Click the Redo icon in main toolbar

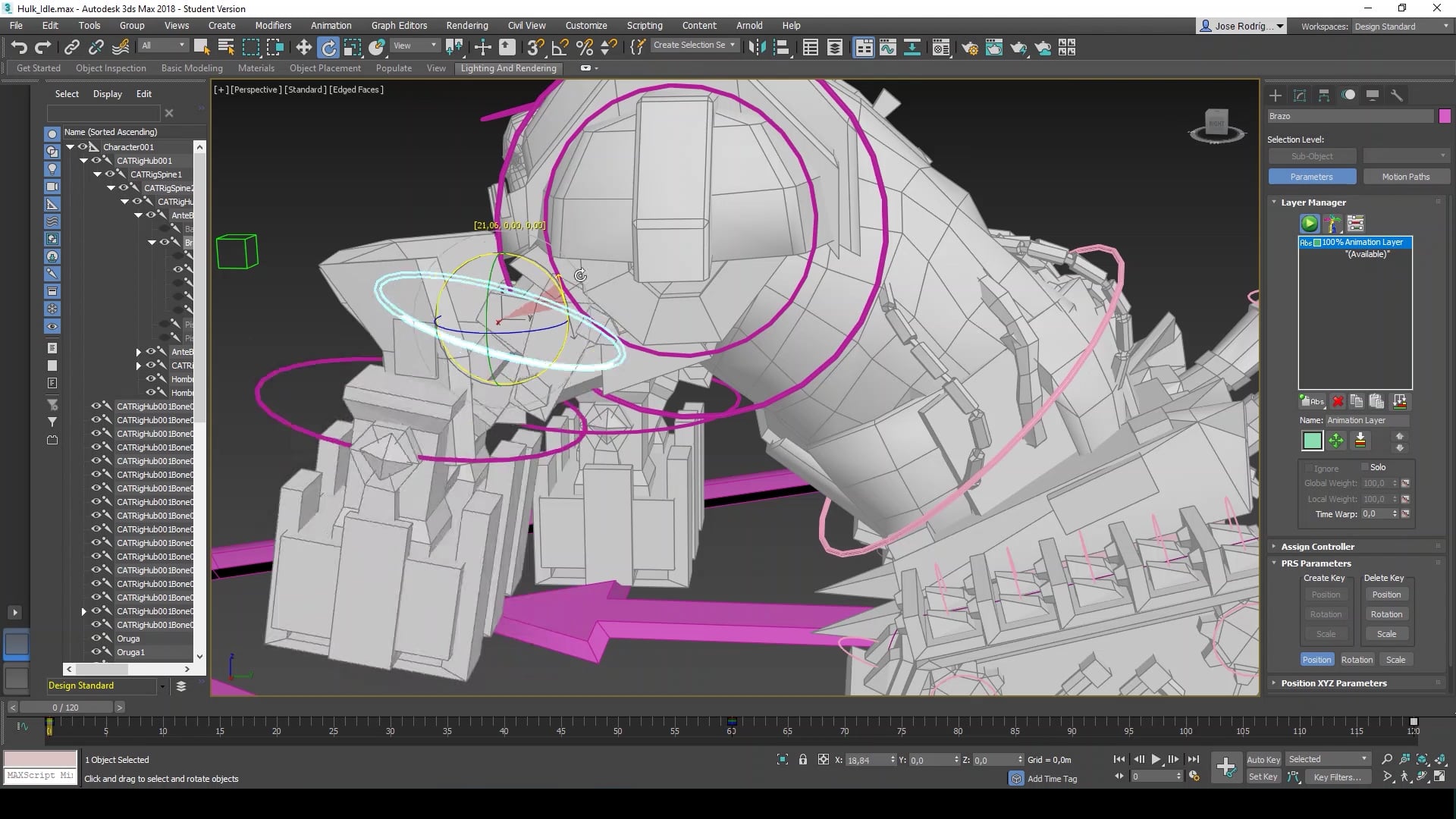pos(43,48)
